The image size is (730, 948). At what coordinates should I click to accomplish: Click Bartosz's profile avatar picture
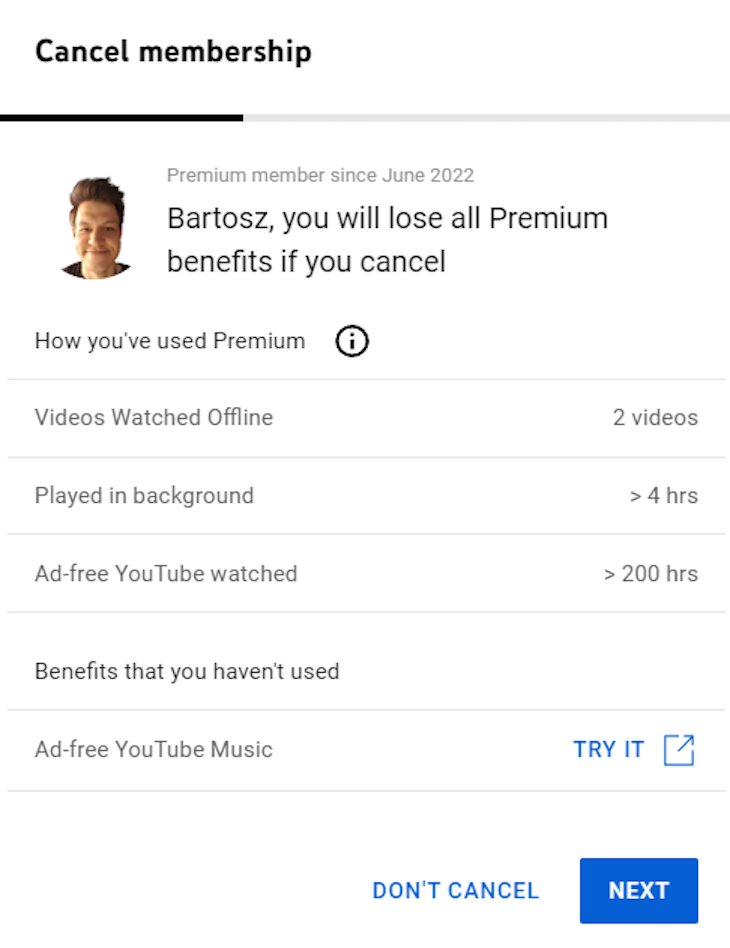pos(96,228)
